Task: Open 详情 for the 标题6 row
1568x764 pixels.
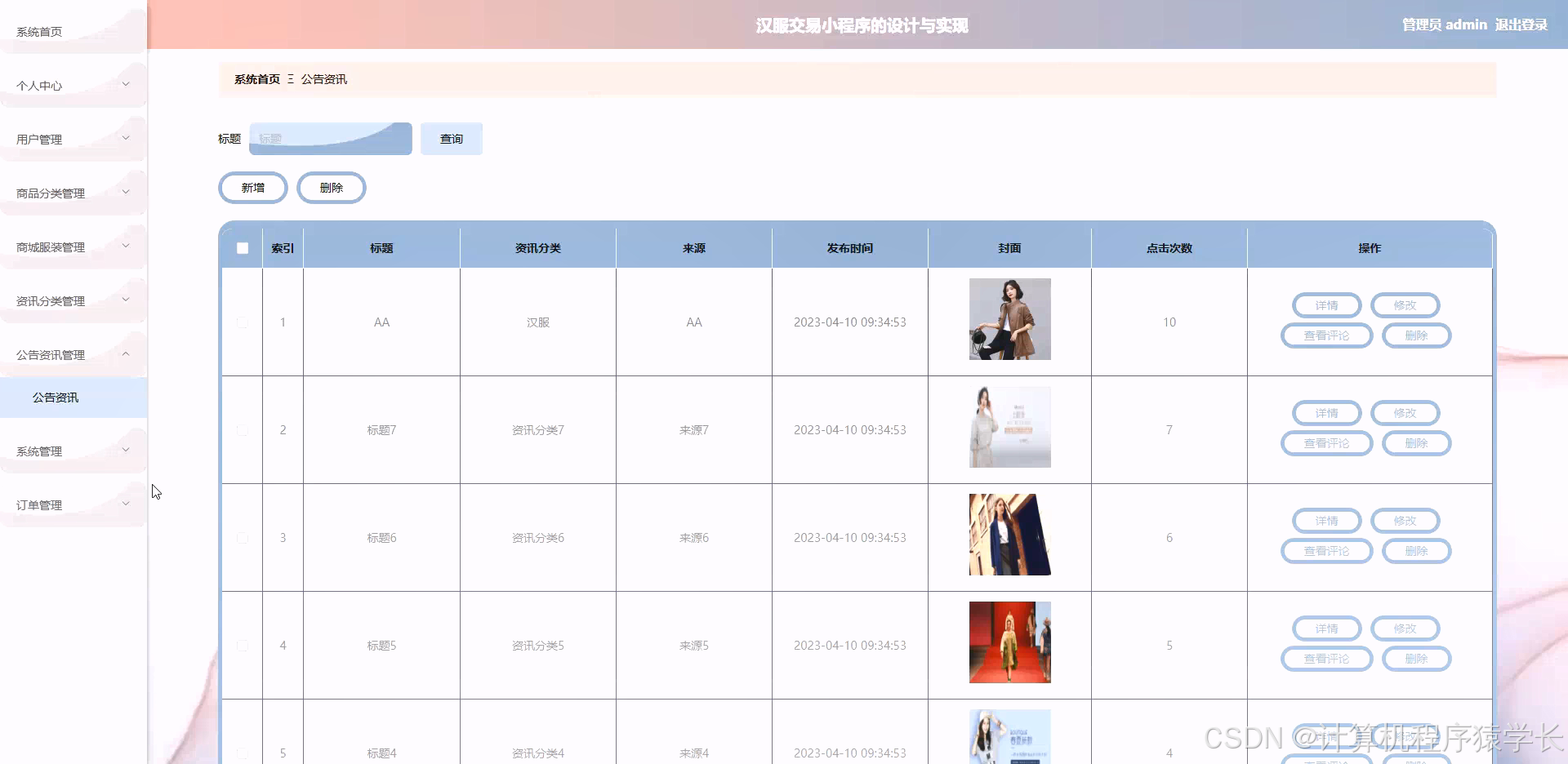Action: pyautogui.click(x=1327, y=521)
